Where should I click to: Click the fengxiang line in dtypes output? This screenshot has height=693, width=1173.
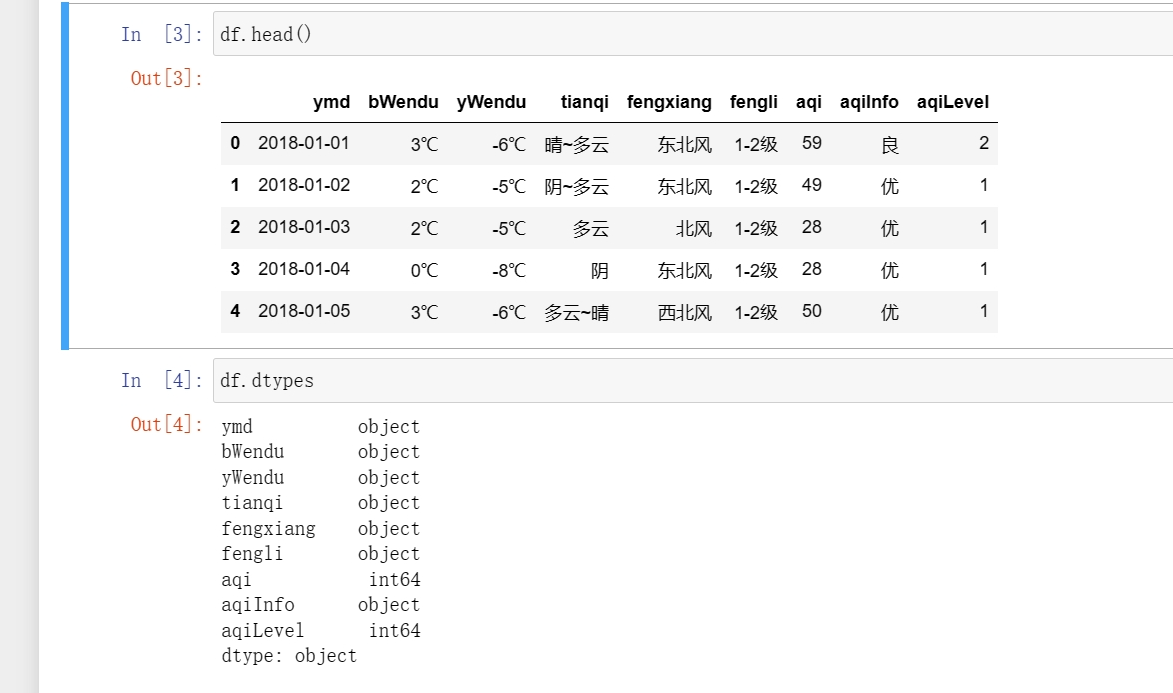268,528
